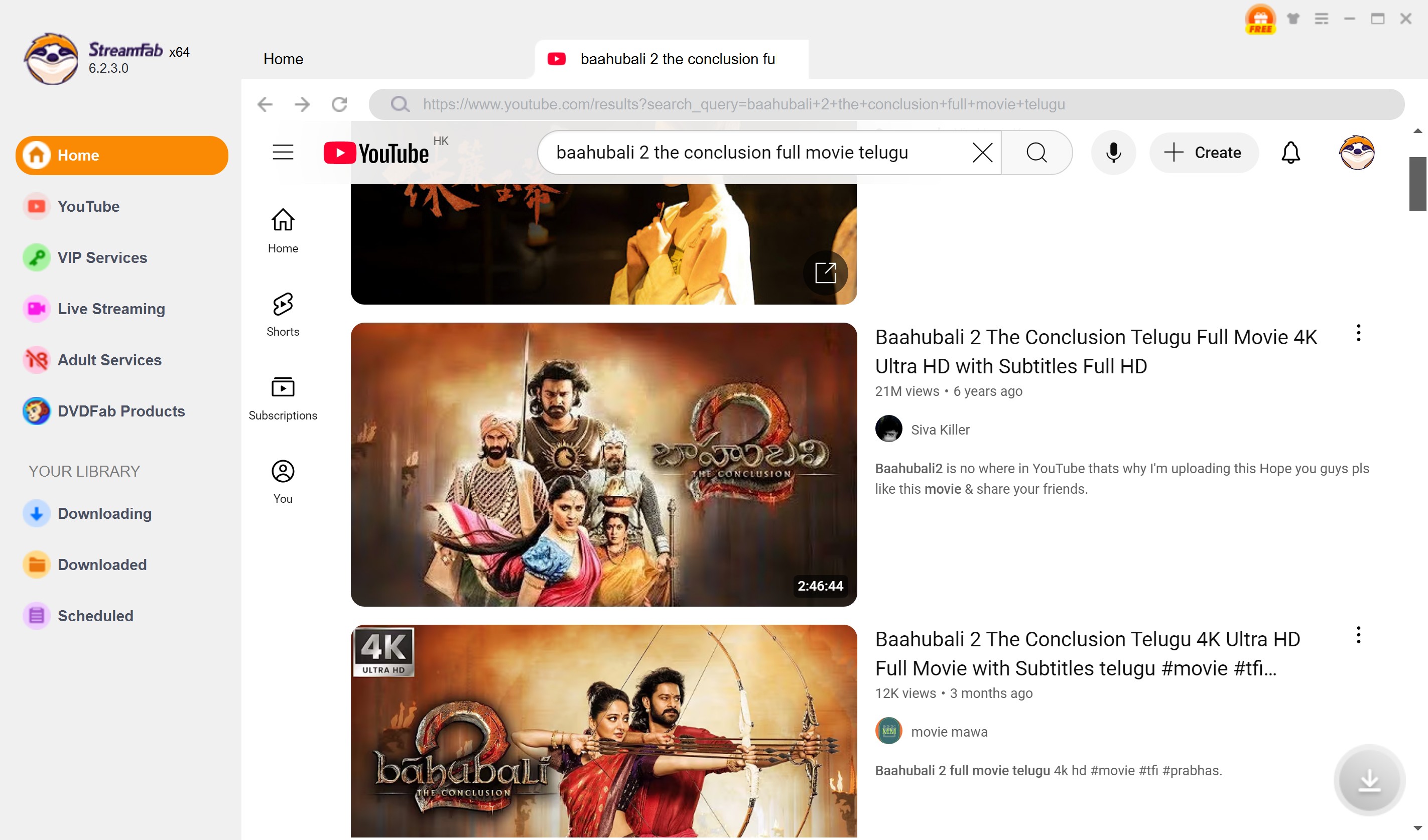Submit the YouTube search with the magnifier button
The width and height of the screenshot is (1428, 840).
1036,153
